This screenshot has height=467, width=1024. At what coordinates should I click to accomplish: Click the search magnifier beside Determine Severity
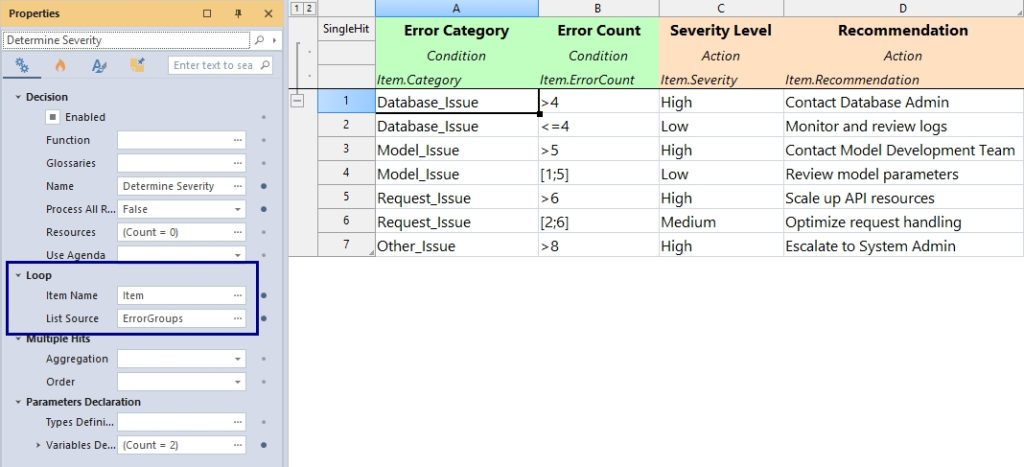tap(259, 40)
